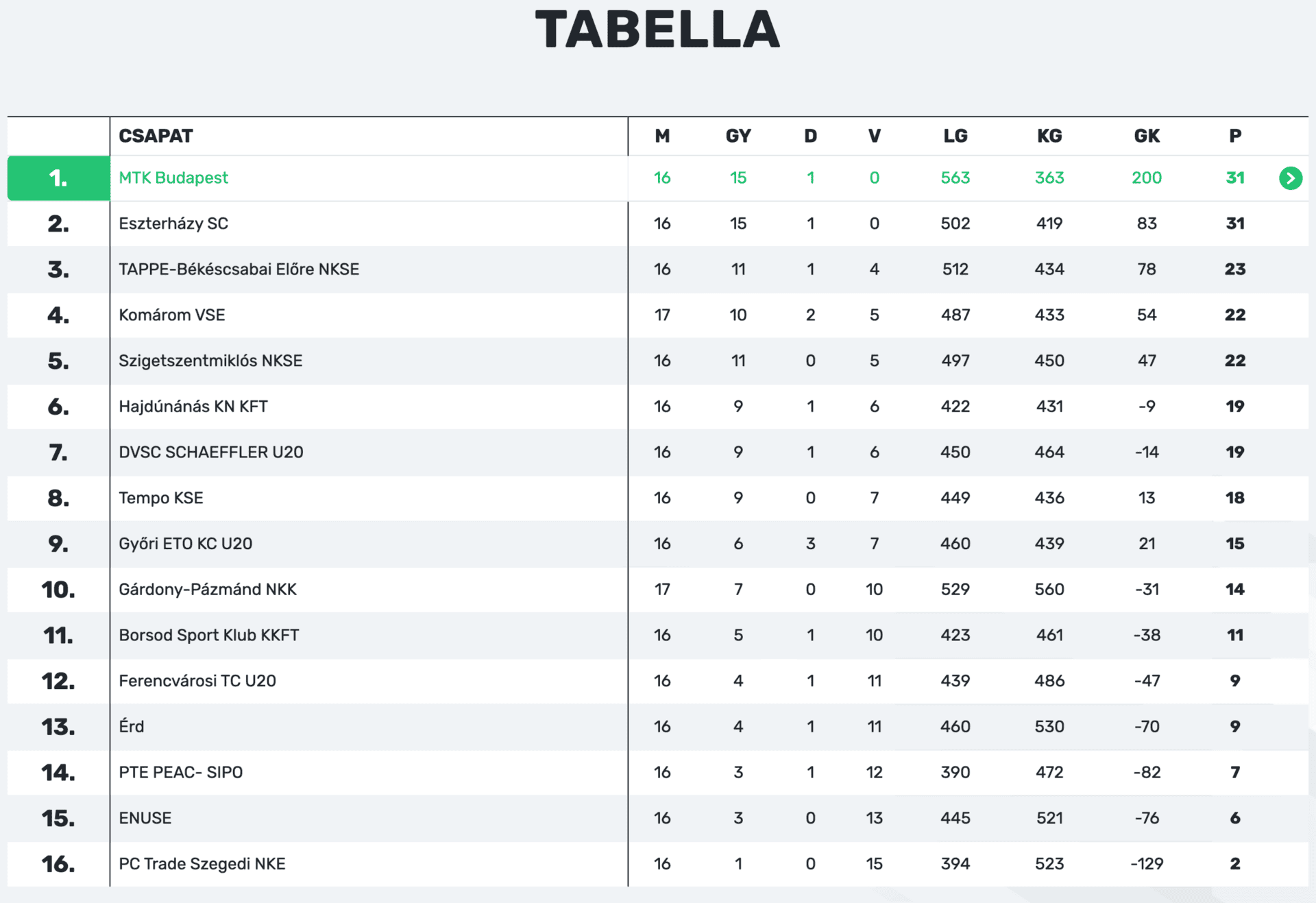The image size is (1316, 903).
Task: Open Gárdony-Pázmánd NKK team entry
Action: click(208, 590)
